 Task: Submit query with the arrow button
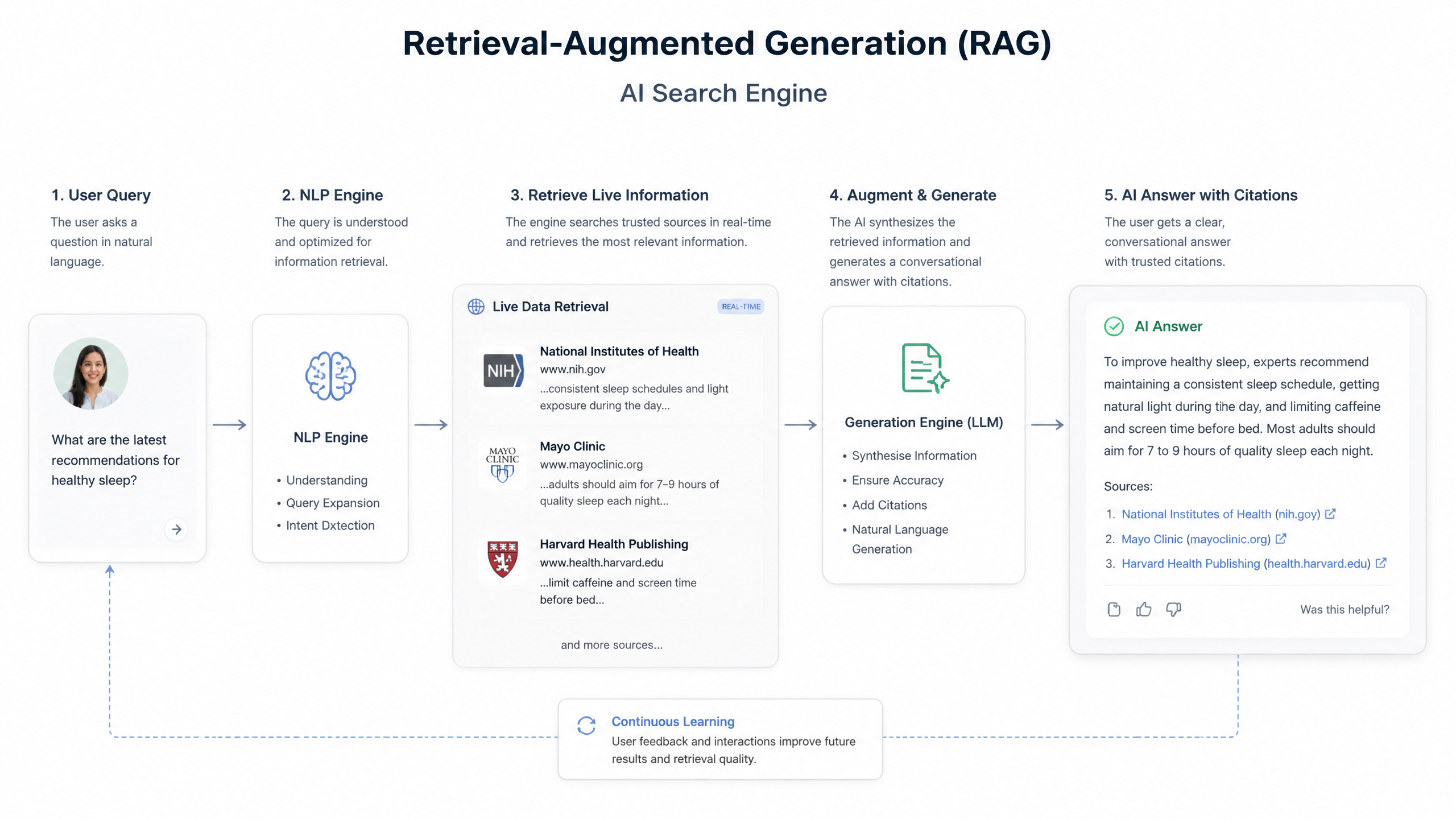point(176,530)
